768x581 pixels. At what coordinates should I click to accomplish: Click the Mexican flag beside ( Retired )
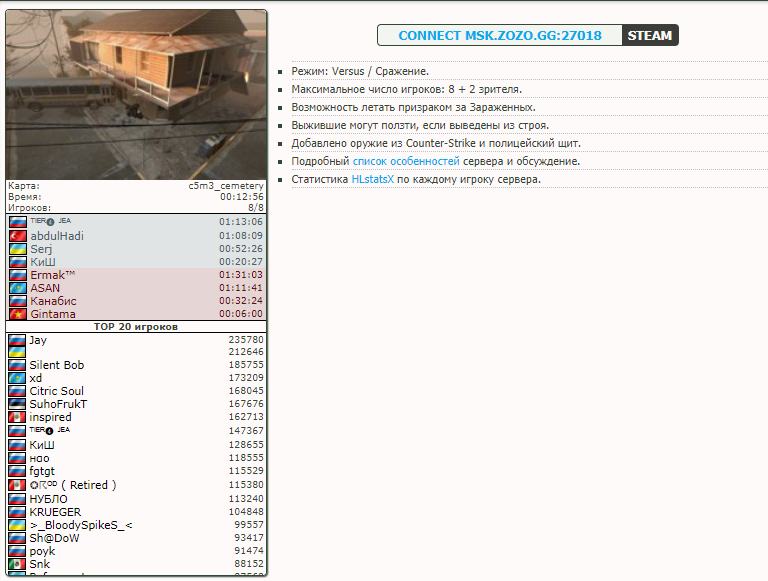[x=17, y=485]
